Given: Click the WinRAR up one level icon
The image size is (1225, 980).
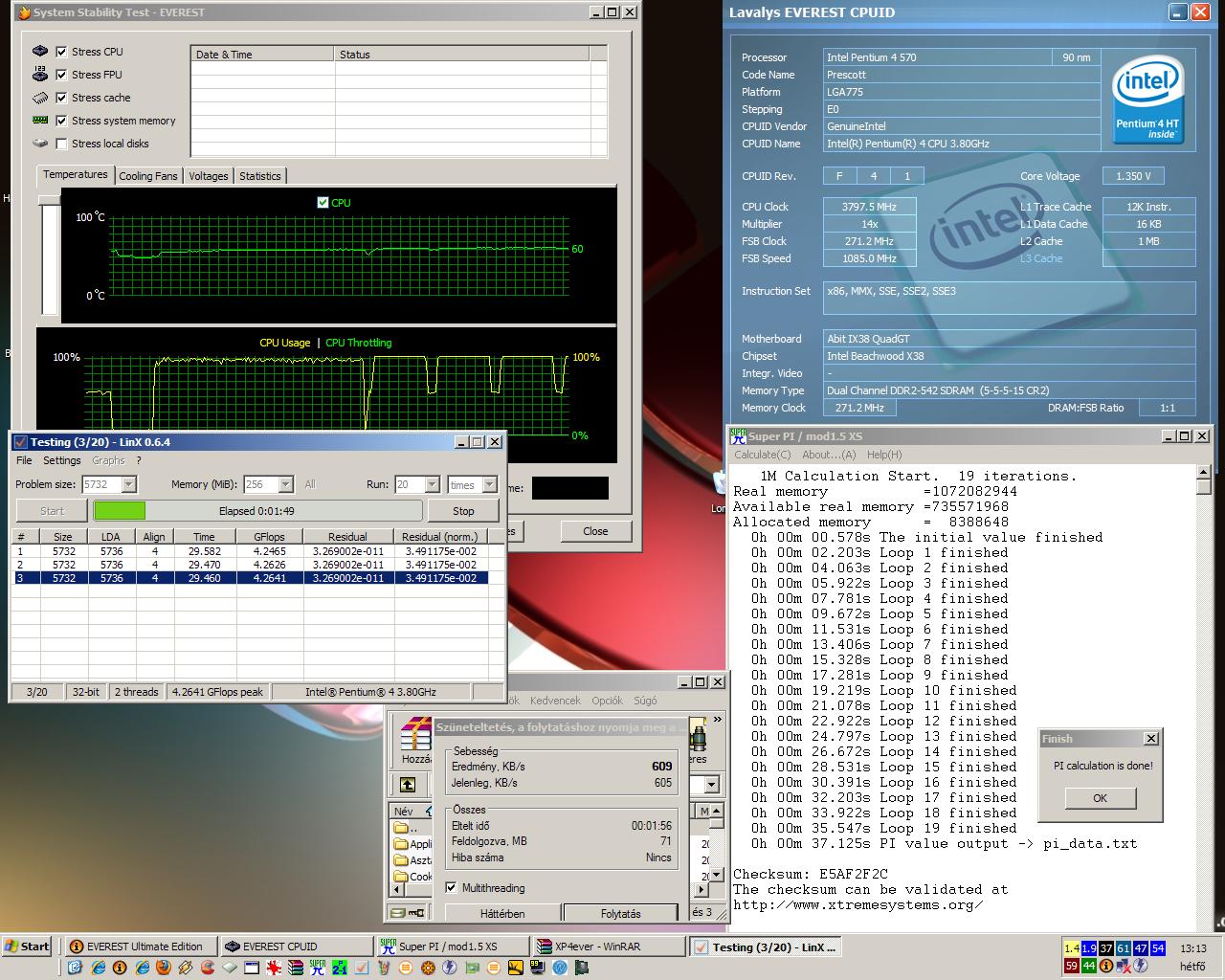Looking at the screenshot, I should coord(408,785).
